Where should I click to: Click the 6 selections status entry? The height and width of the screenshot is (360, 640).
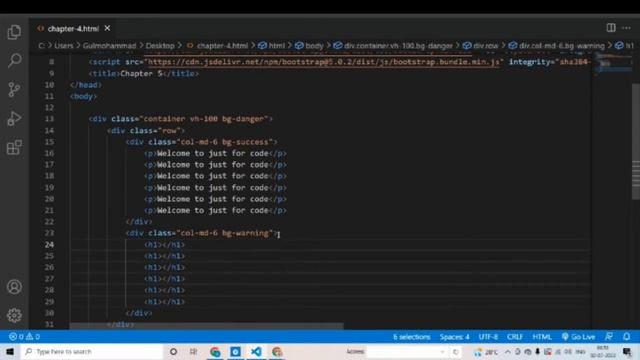coord(411,337)
